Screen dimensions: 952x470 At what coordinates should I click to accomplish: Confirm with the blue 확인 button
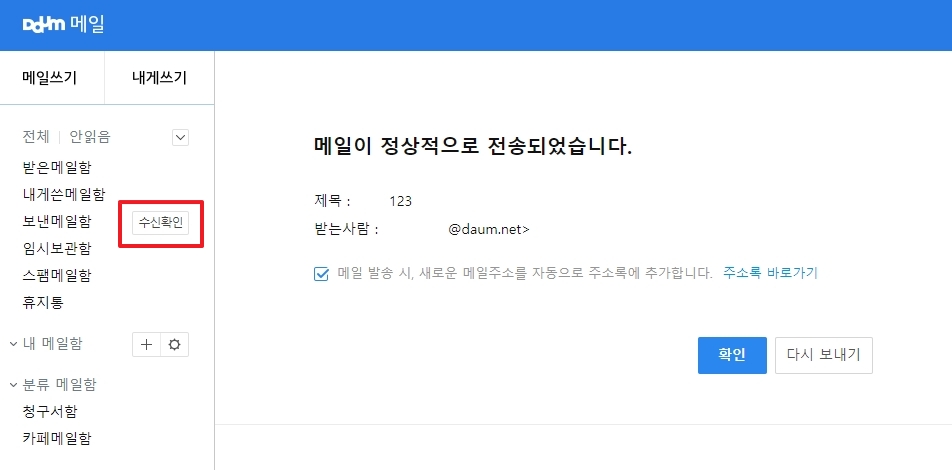coord(732,355)
